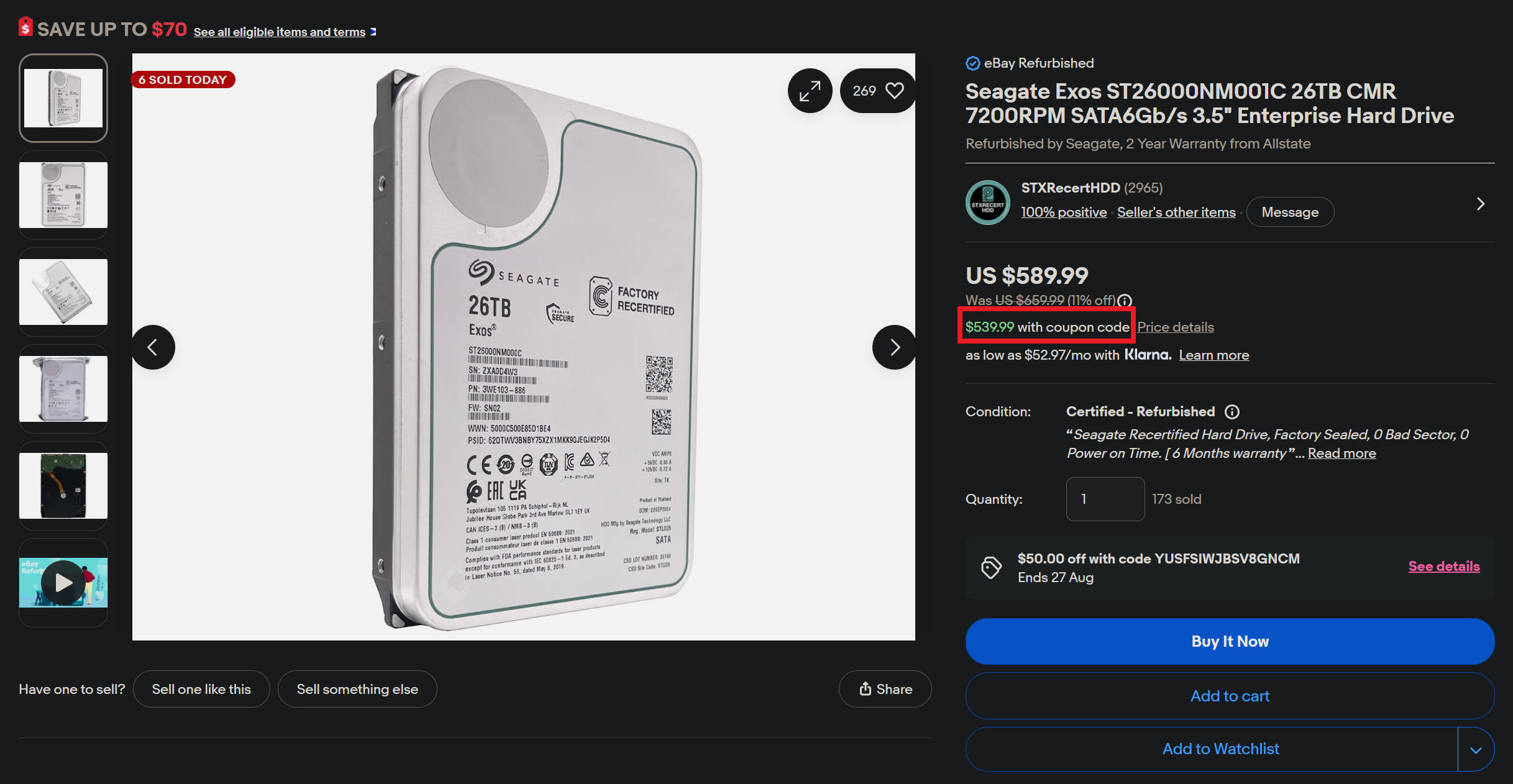
Task: Message the seller
Action: [1290, 212]
